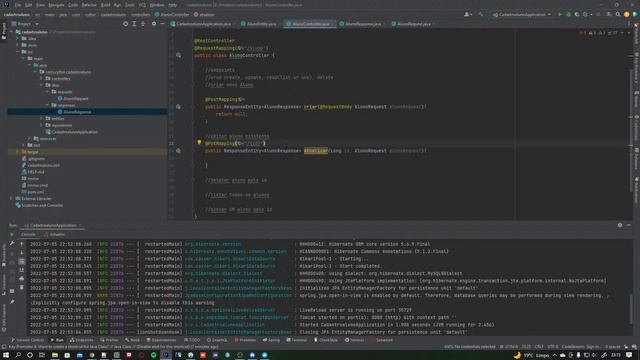Viewport: 640px width, 360px height.
Task: Click the Search Everywhere magnifier icon
Action: point(618,15)
